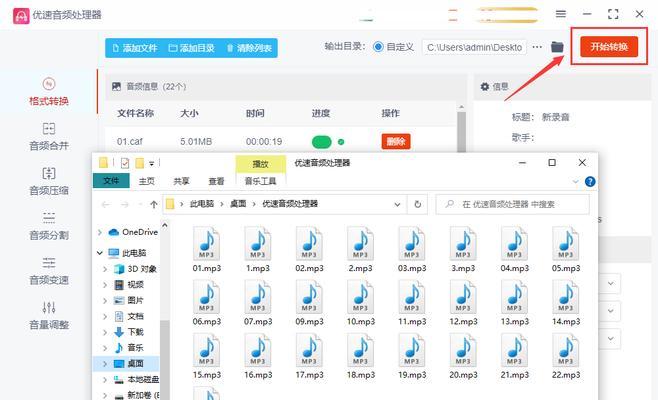658x400 pixels.
Task: Select the 自定义 output directory radio button
Action: (x=378, y=47)
